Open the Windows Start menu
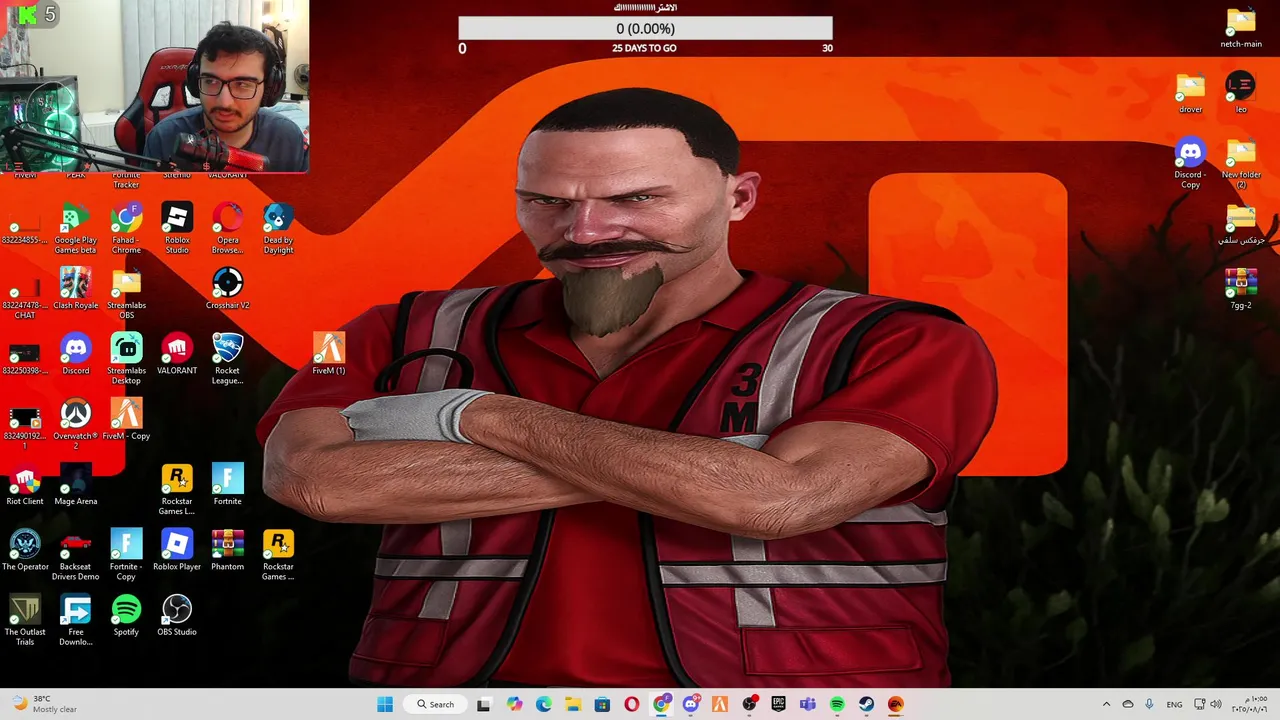Screen dimensions: 1280x720 pyautogui.click(x=385, y=704)
